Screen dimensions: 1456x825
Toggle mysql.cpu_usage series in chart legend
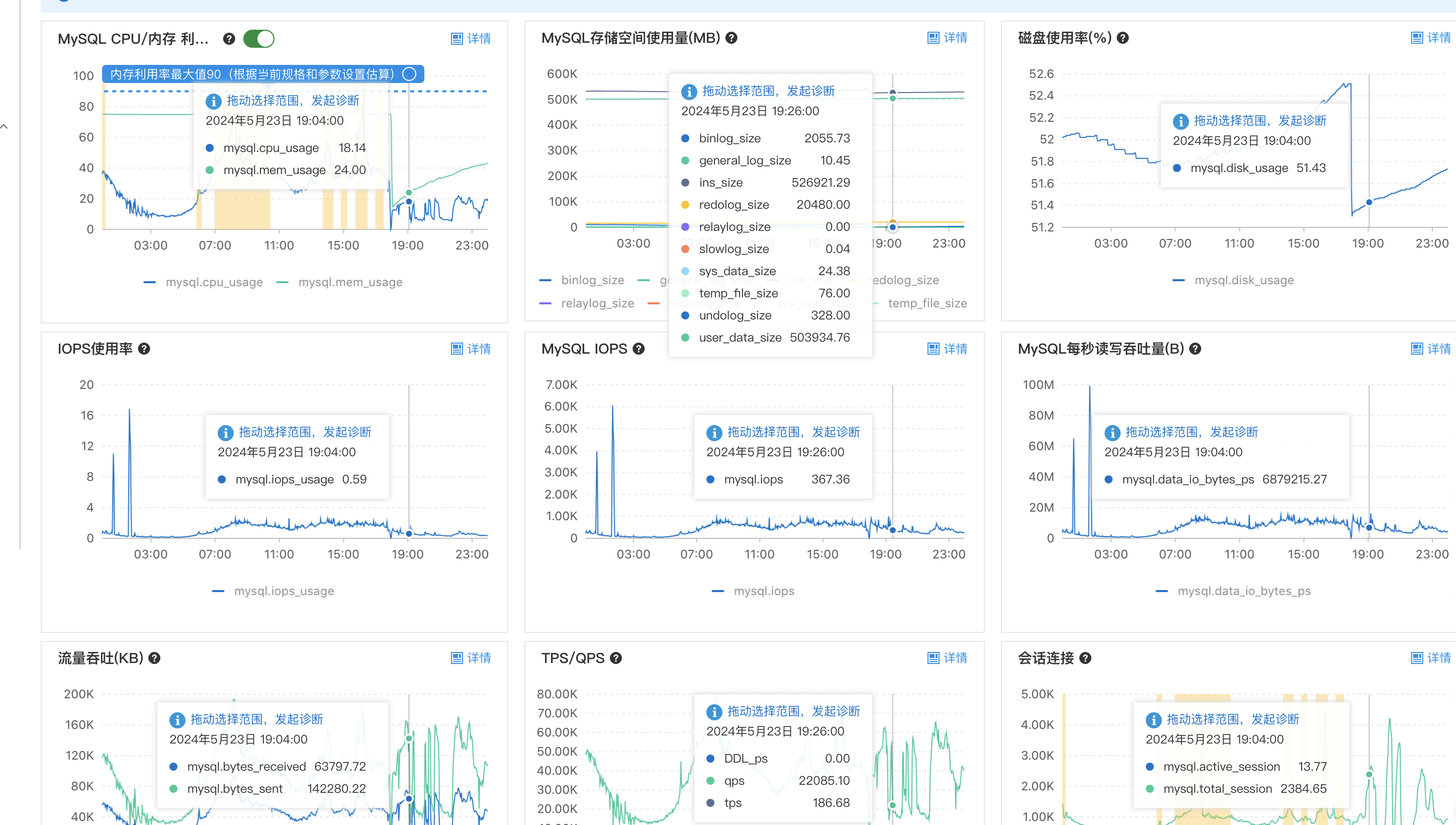(214, 282)
